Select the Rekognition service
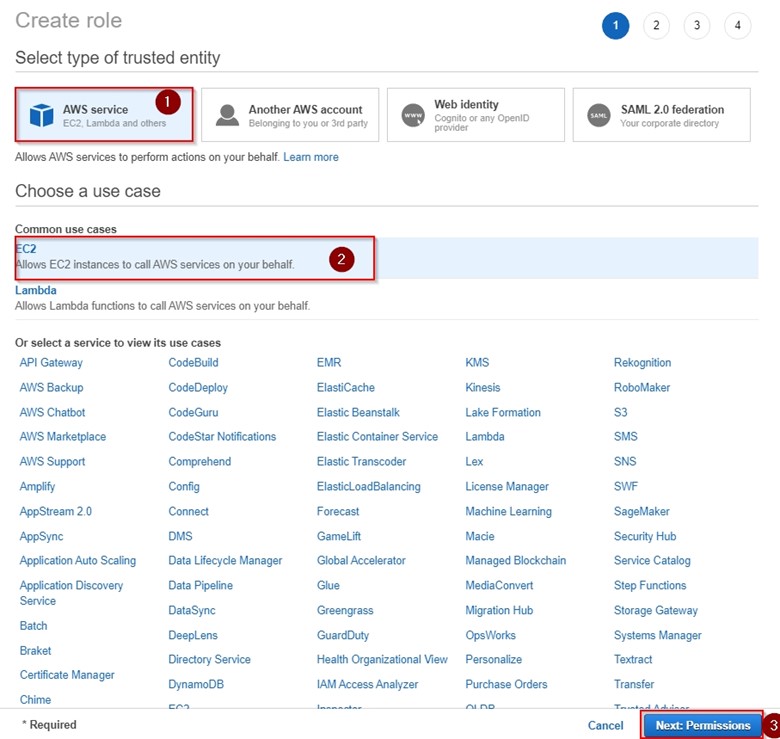Image resolution: width=780 pixels, height=739 pixels. [x=642, y=363]
